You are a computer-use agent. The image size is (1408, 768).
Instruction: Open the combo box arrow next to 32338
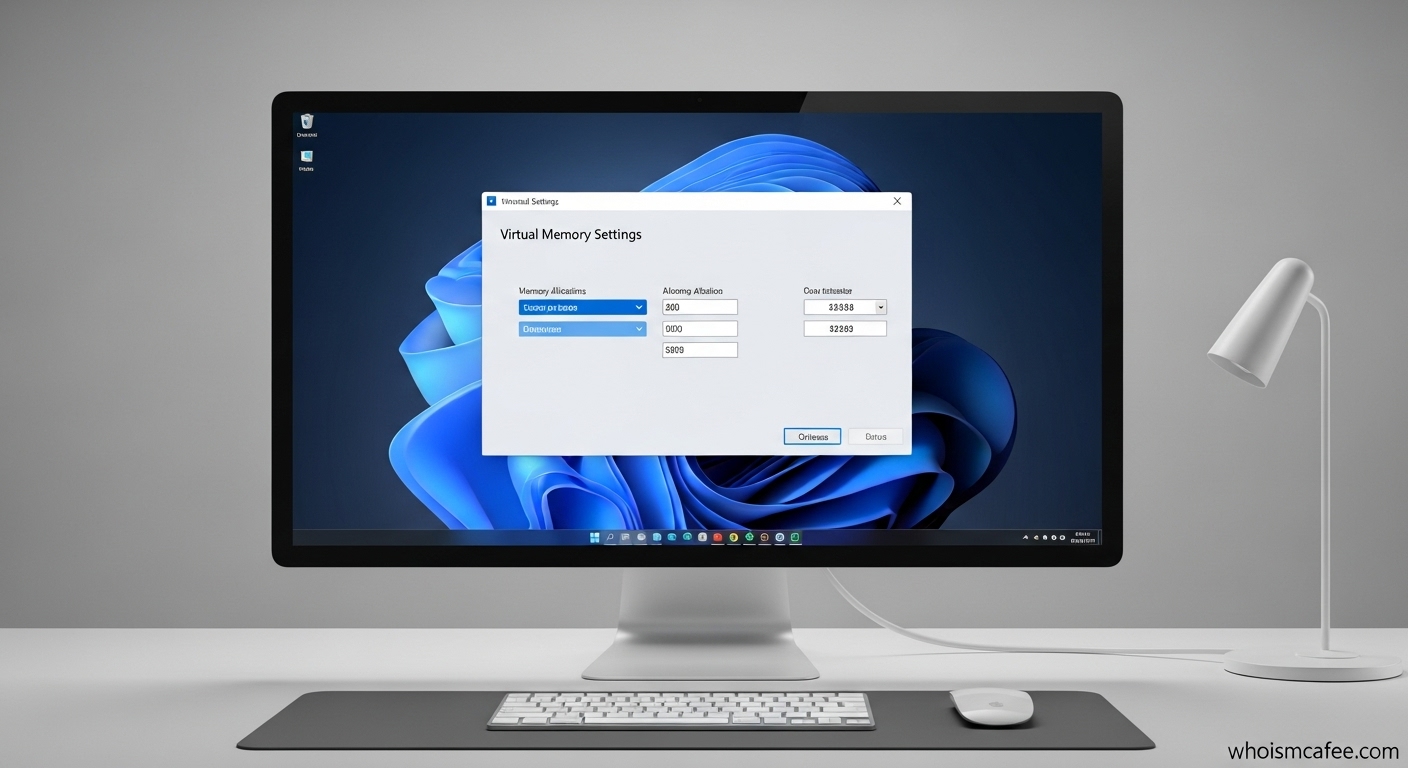click(879, 308)
